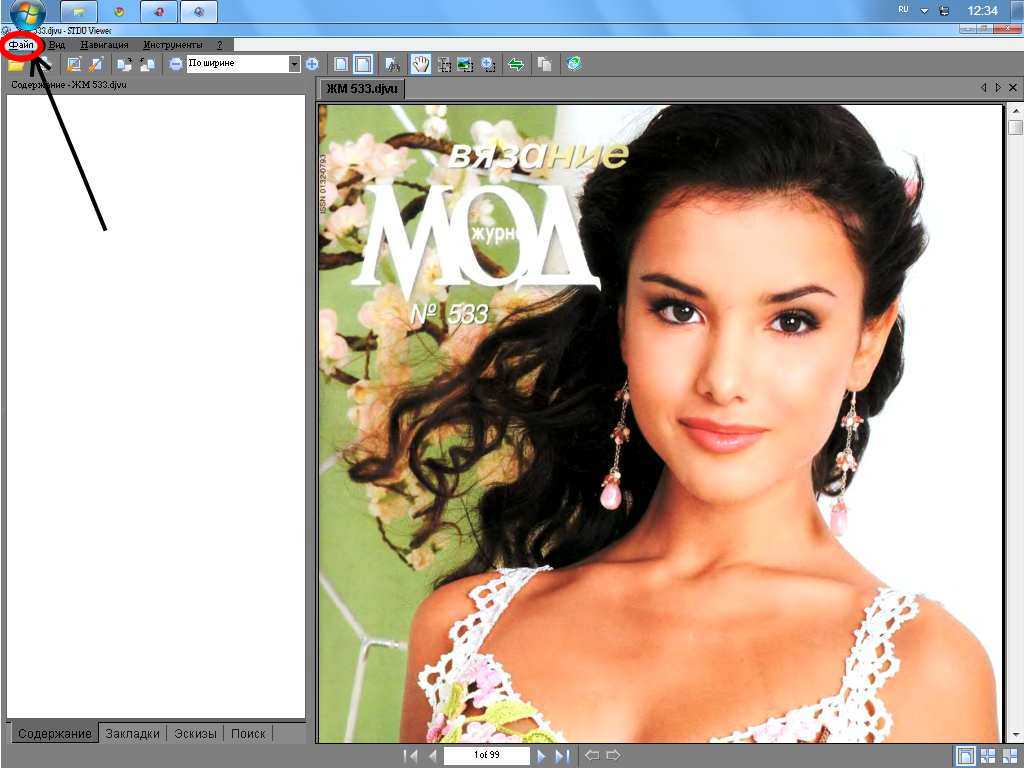This screenshot has height=768, width=1024.
Task: Expand system tray hidden icons arrow
Action: tap(924, 10)
